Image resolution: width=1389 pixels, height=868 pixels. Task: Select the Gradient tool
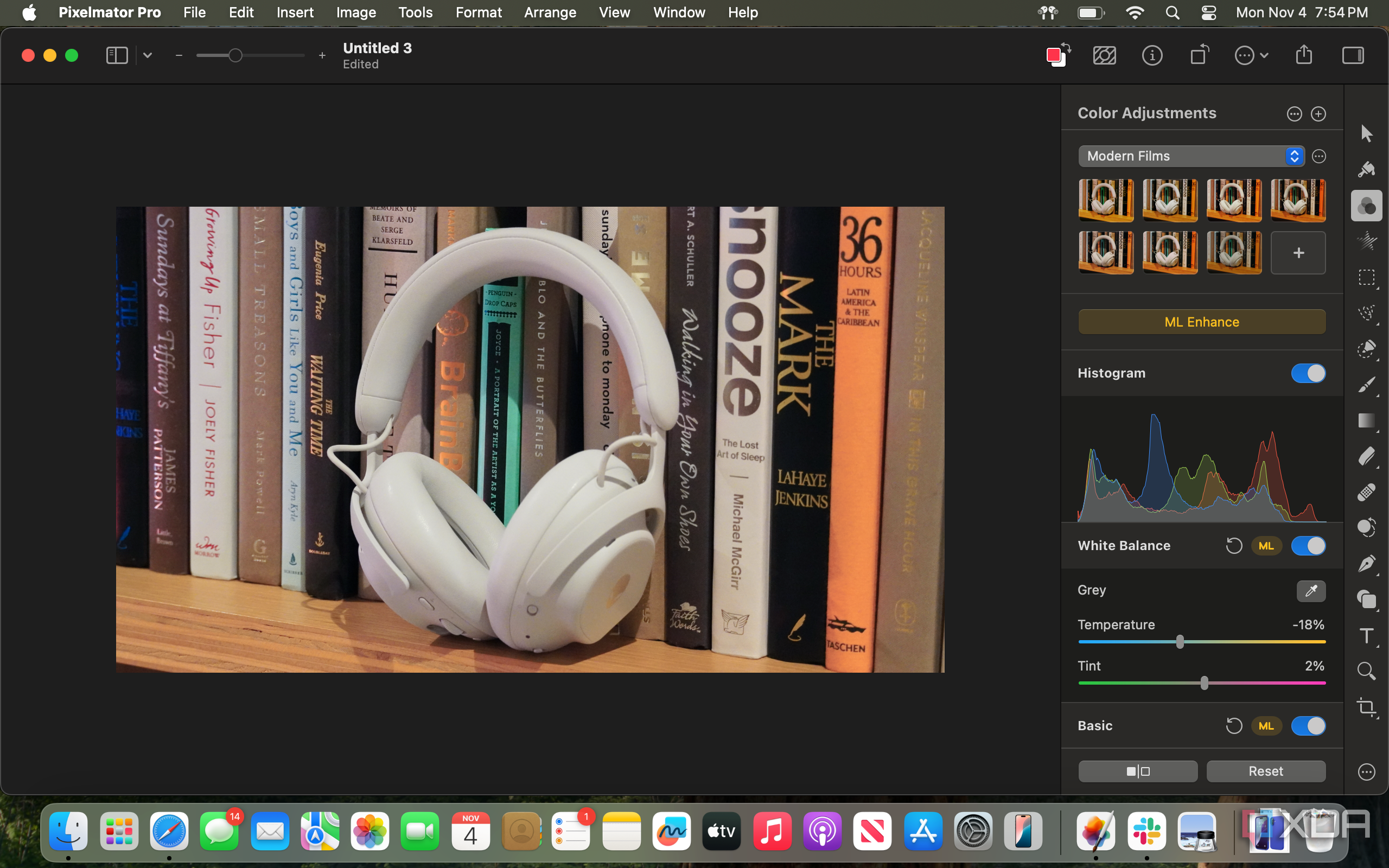tap(1367, 421)
